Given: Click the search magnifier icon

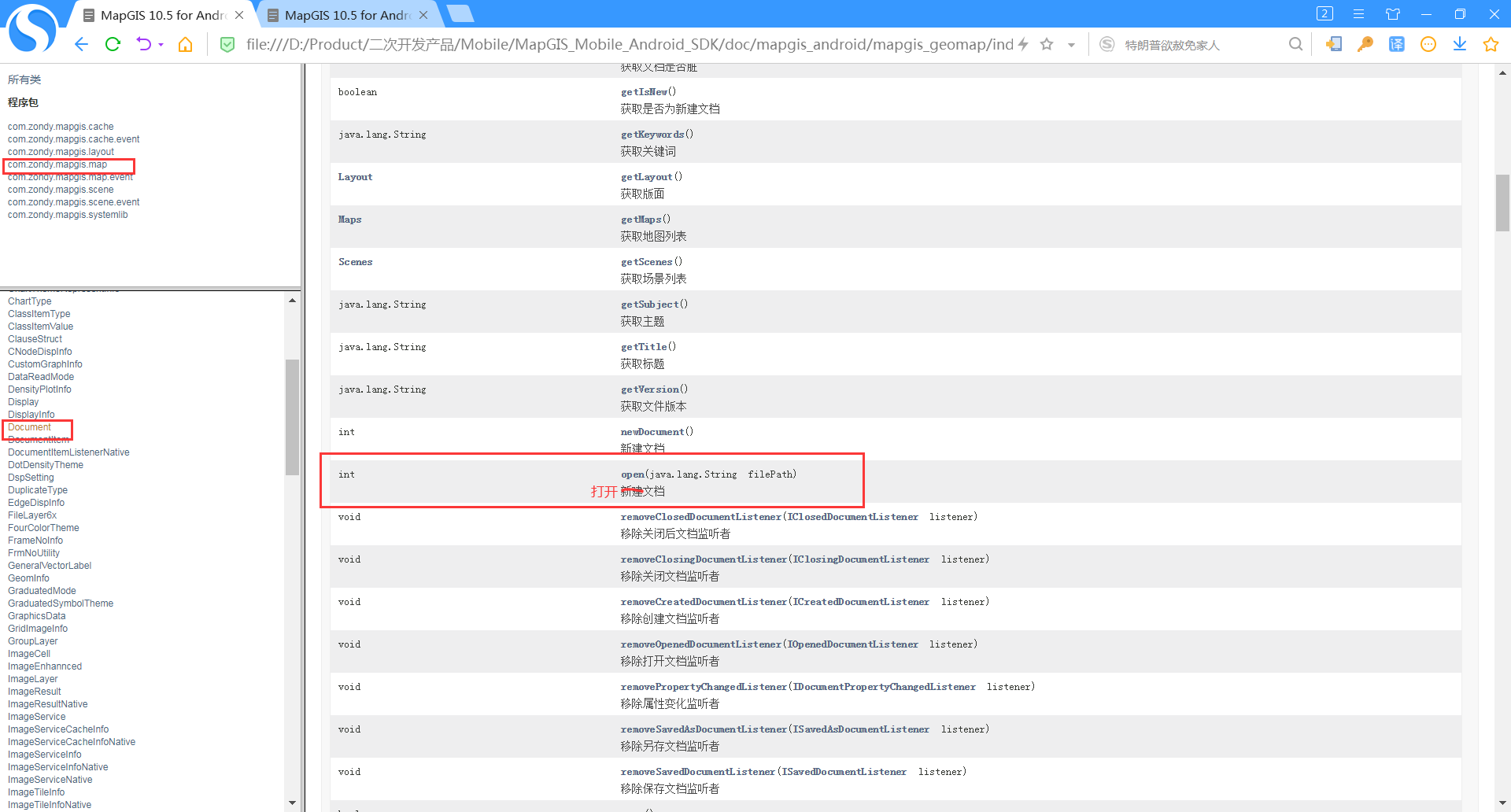Looking at the screenshot, I should [1295, 45].
